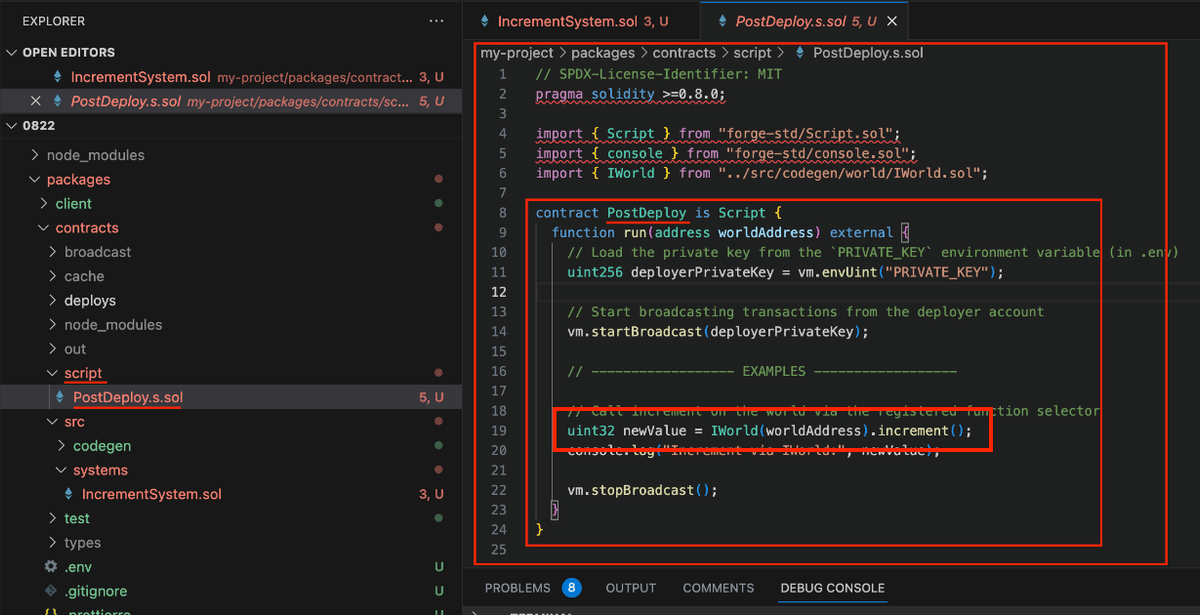Click the gear icon next to .env
The image size is (1200, 615).
51,567
